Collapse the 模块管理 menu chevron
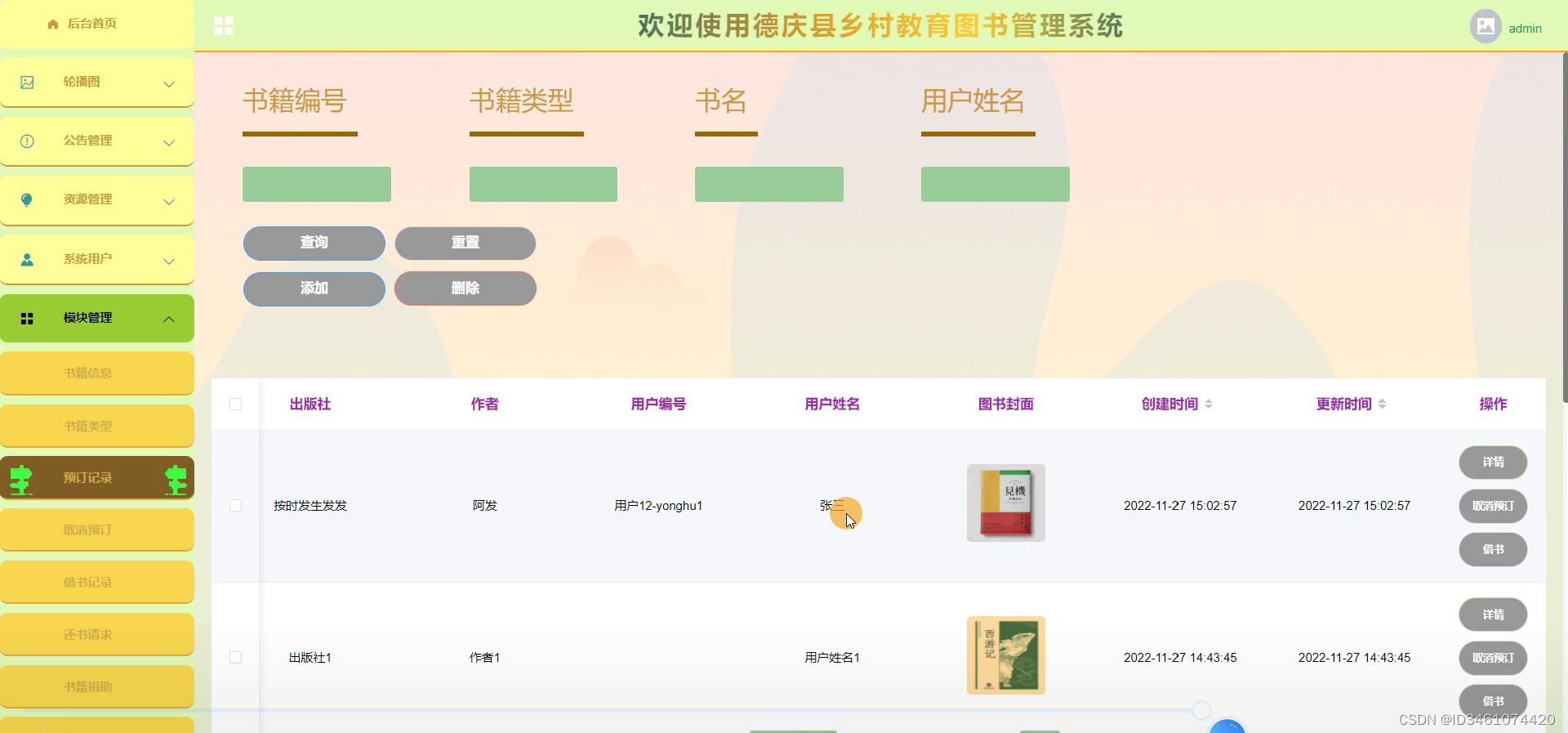The height and width of the screenshot is (733, 1568). coord(169,320)
